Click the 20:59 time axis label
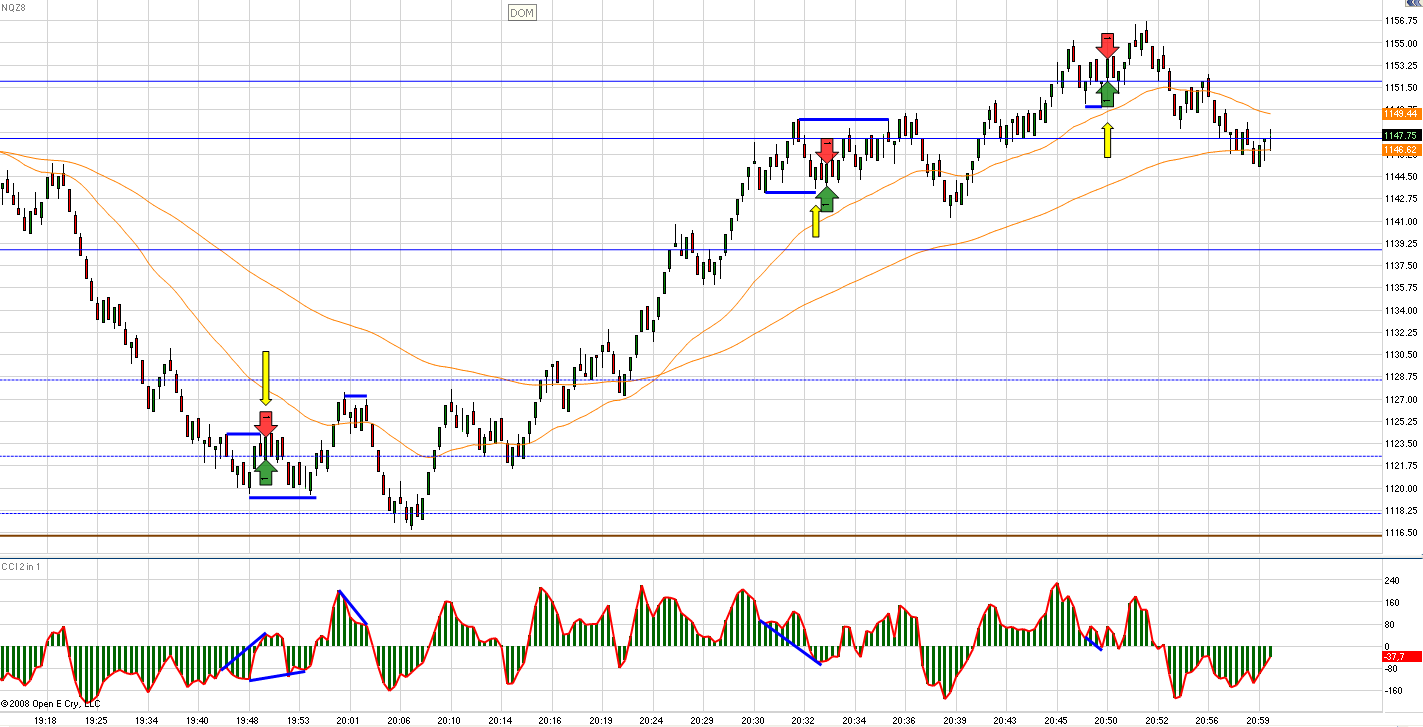The height and width of the screenshot is (727, 1423). [1258, 720]
